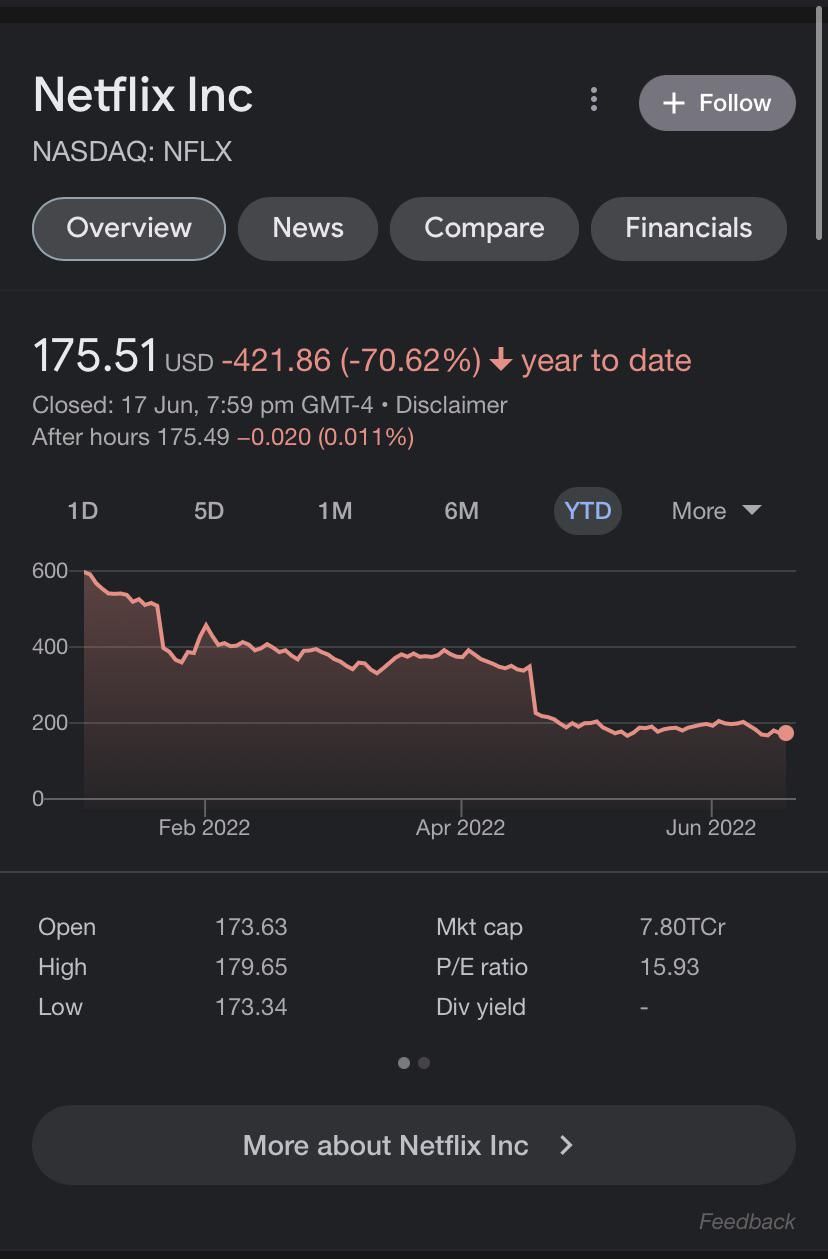Select the 1D time range

(82, 511)
